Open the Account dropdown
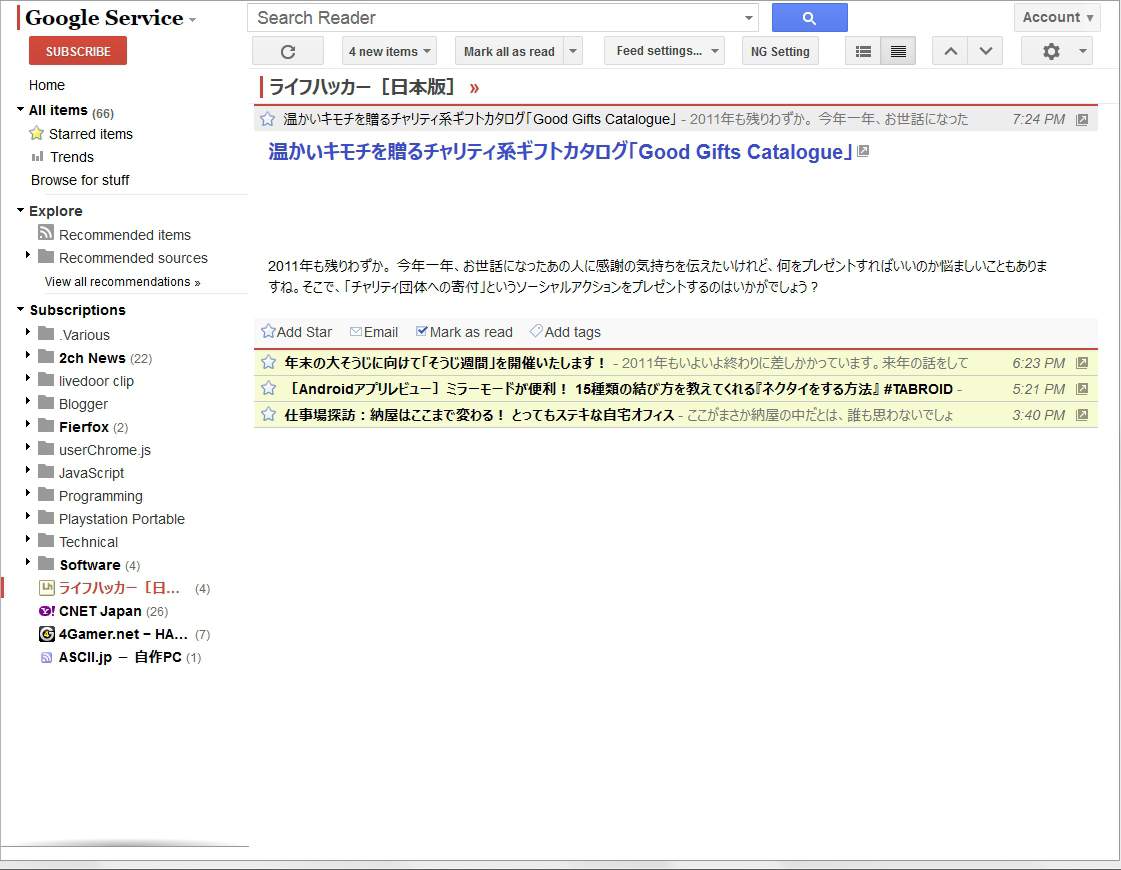 coord(1057,18)
